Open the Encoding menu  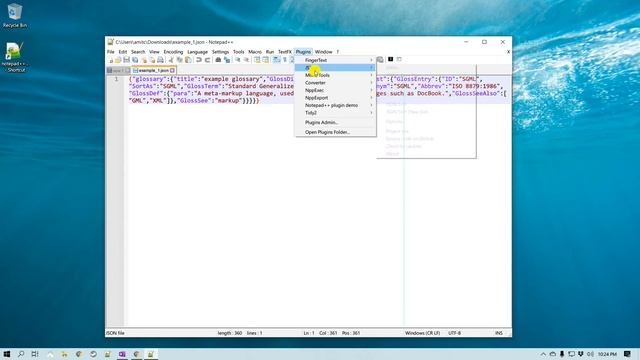click(173, 52)
